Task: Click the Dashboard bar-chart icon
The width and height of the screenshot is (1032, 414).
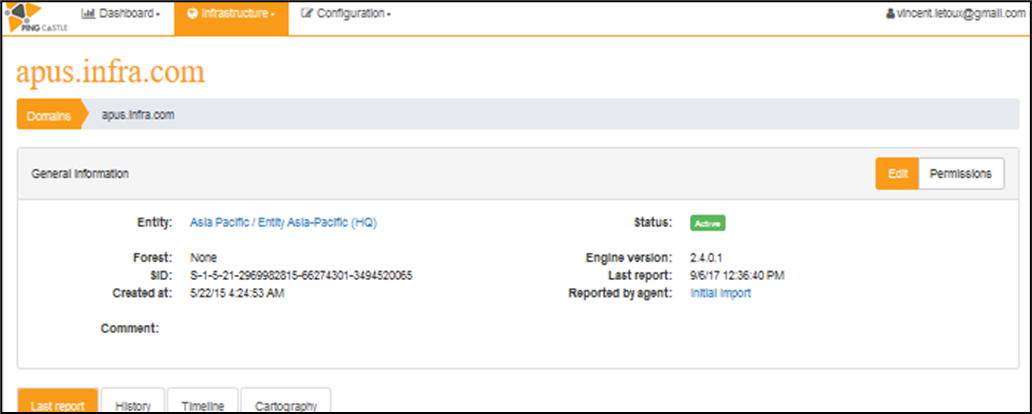Action: pyautogui.click(x=89, y=13)
